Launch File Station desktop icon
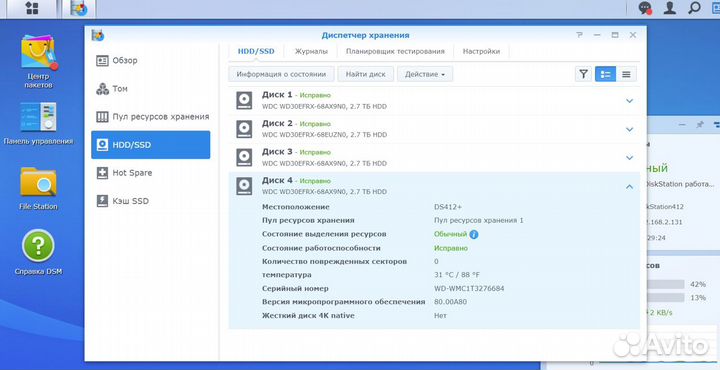This screenshot has height=370, width=720. 38,189
